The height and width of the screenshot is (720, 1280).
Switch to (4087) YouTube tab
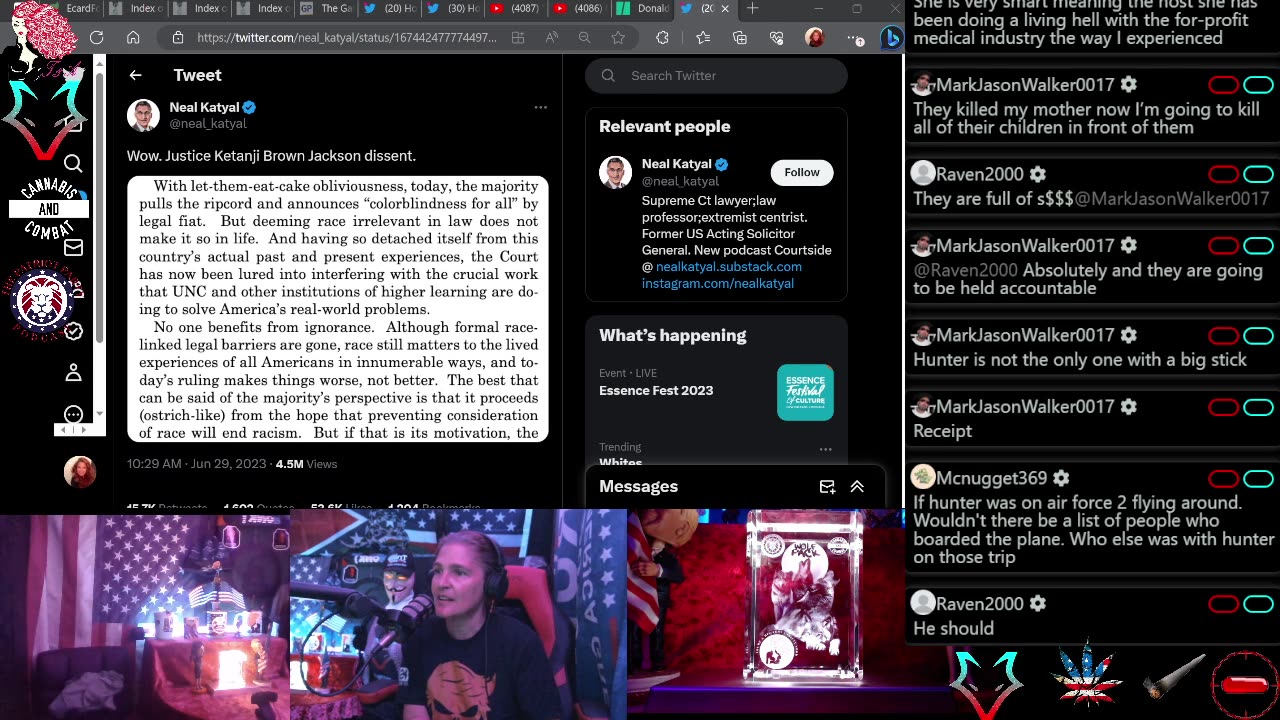point(514,8)
